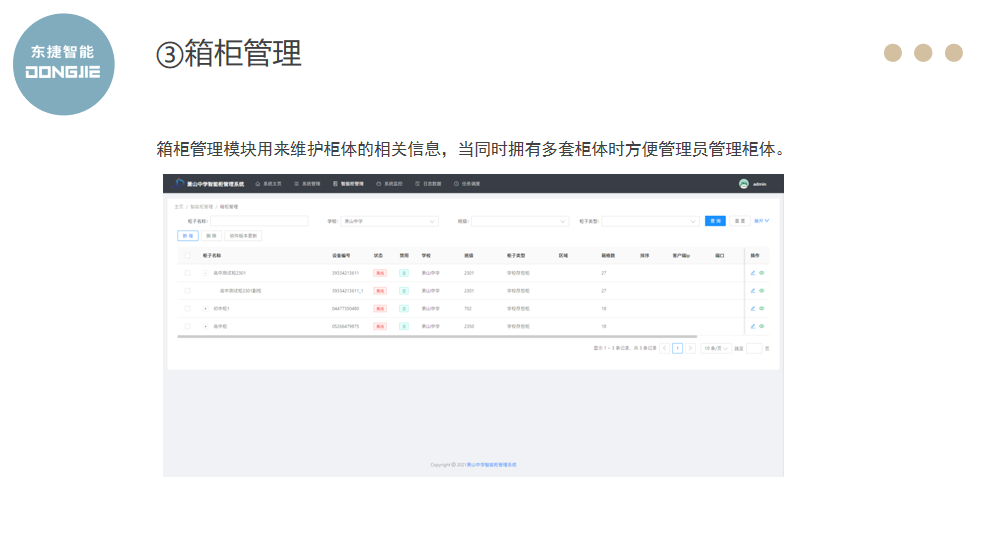Click the edit pencil icon for 高中柜
This screenshot has width=999, height=551.
[x=753, y=326]
